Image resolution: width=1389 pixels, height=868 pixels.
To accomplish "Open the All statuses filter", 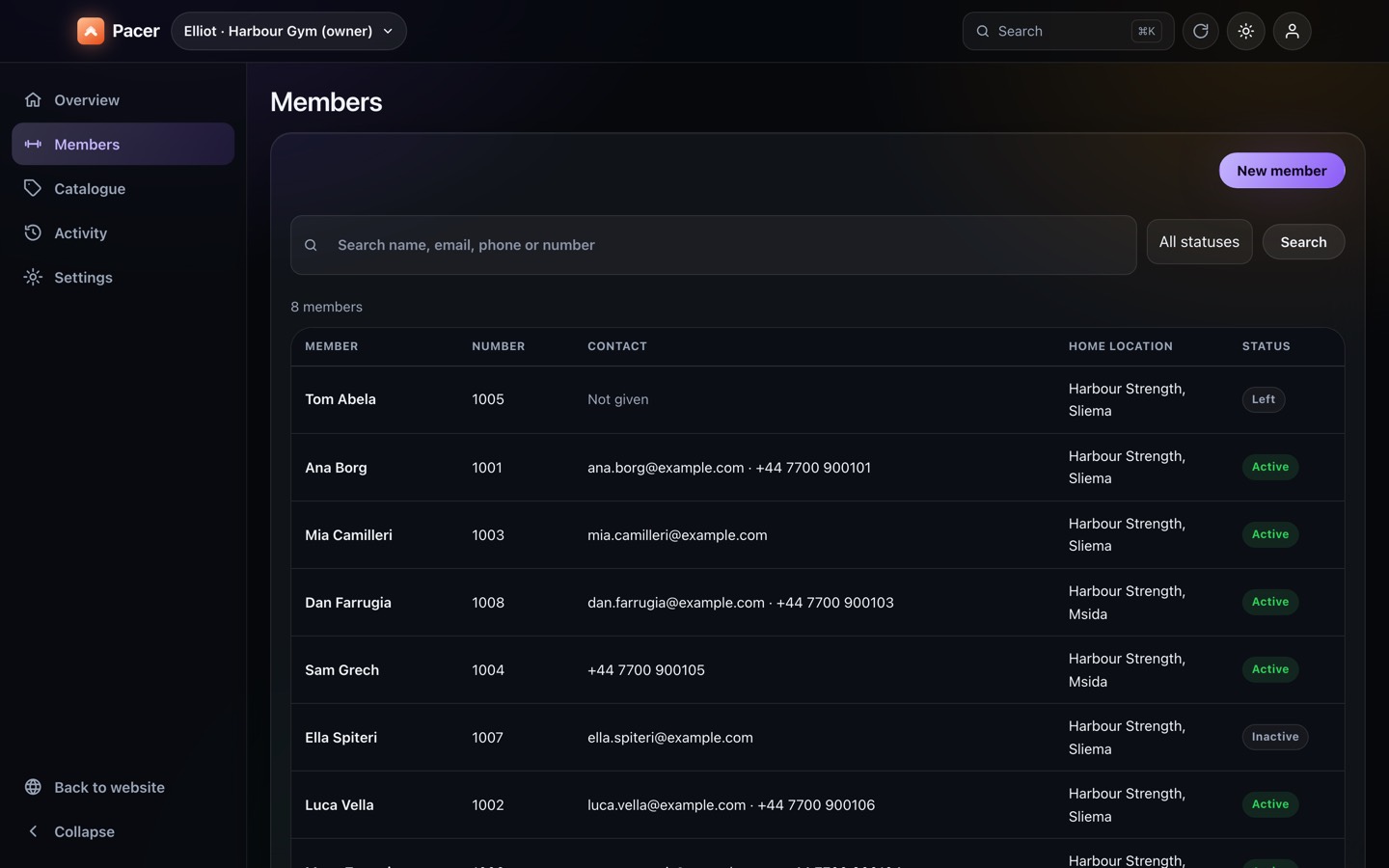I will pyautogui.click(x=1199, y=242).
